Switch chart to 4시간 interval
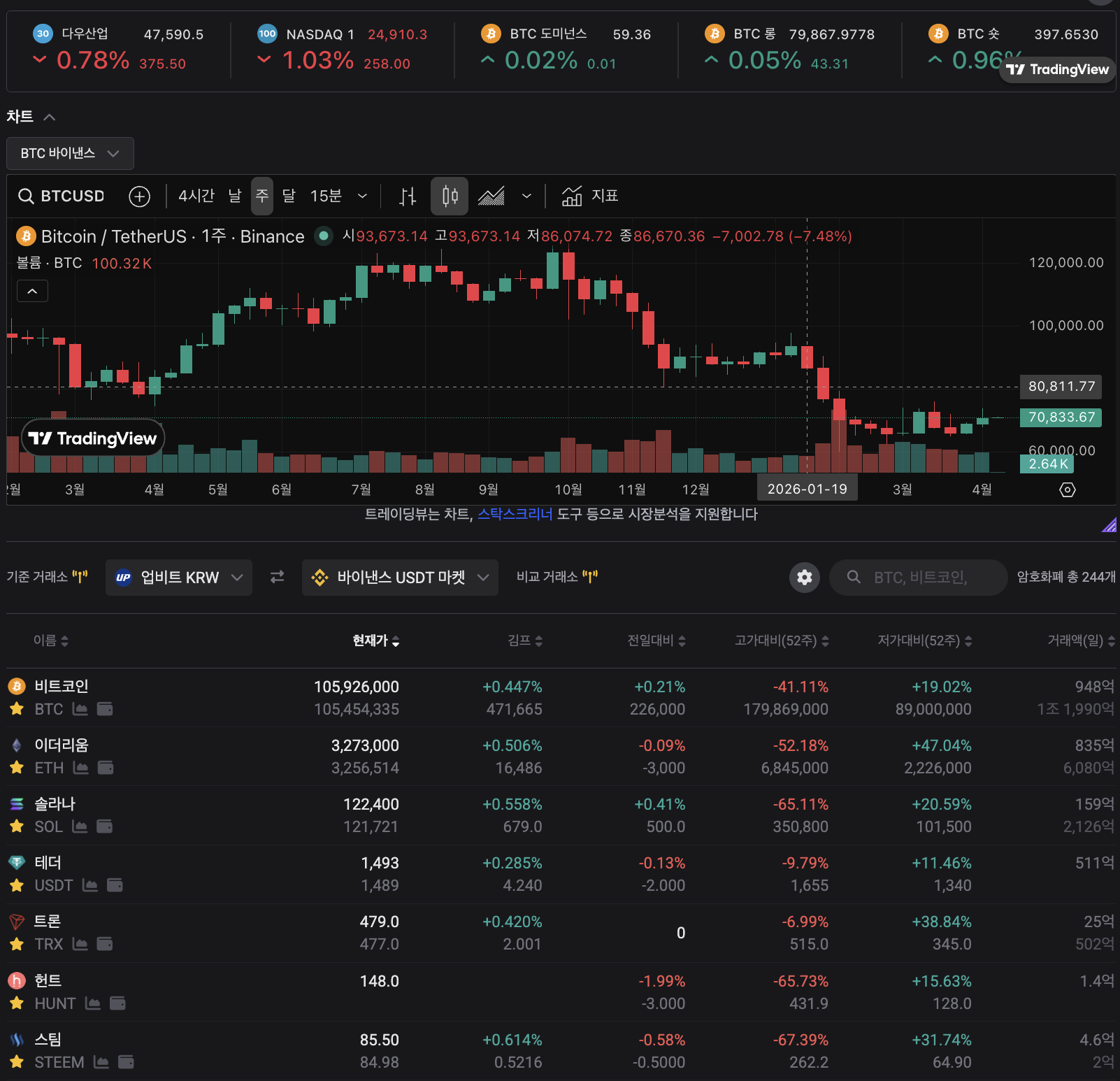 (x=196, y=196)
